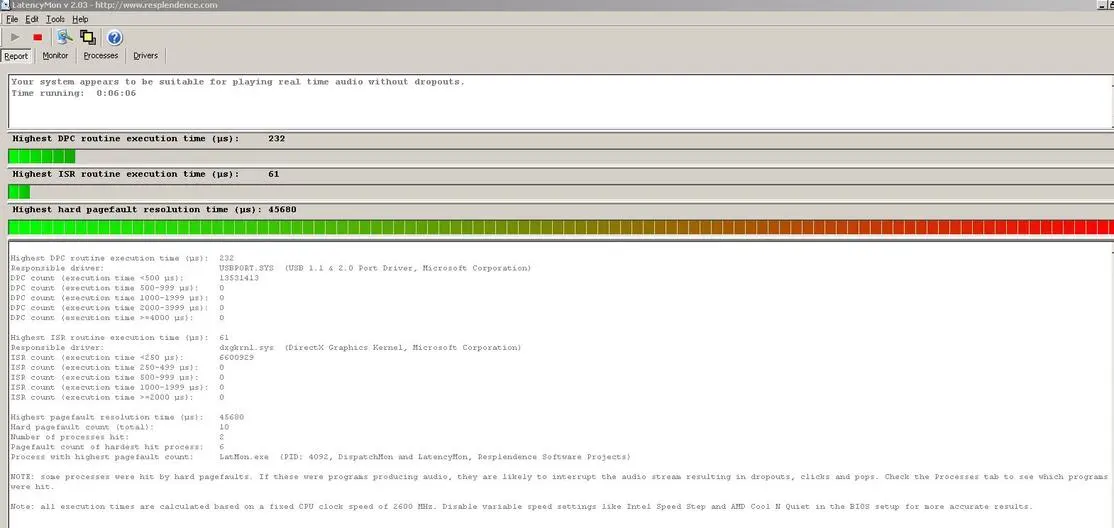Click the hard pagefault resolution time bar
This screenshot has width=1114, height=528.
tap(560, 227)
